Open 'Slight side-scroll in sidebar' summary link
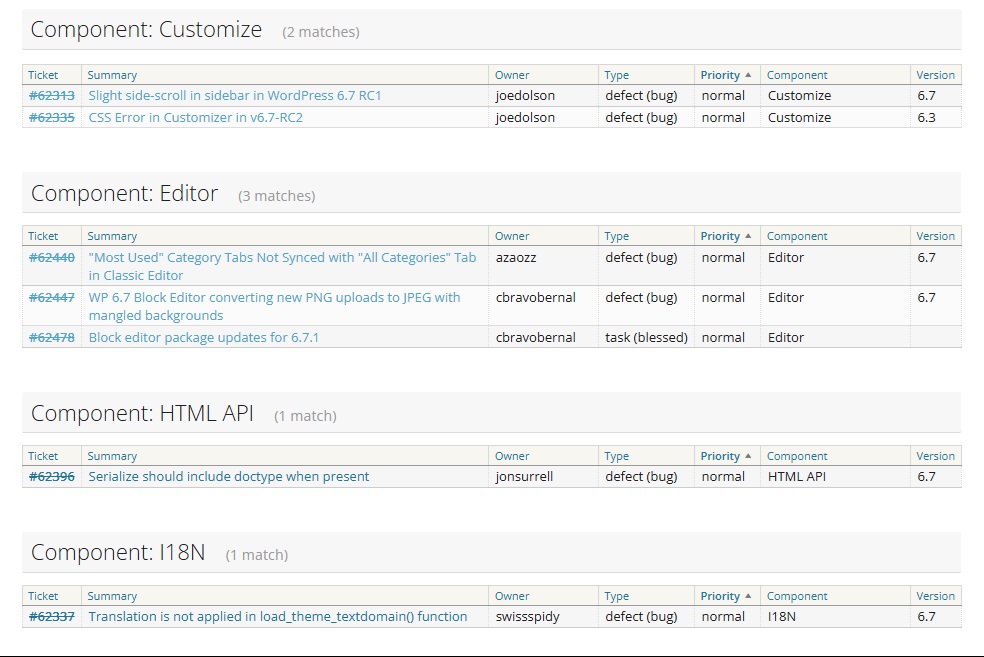This screenshot has height=657, width=984. click(234, 96)
